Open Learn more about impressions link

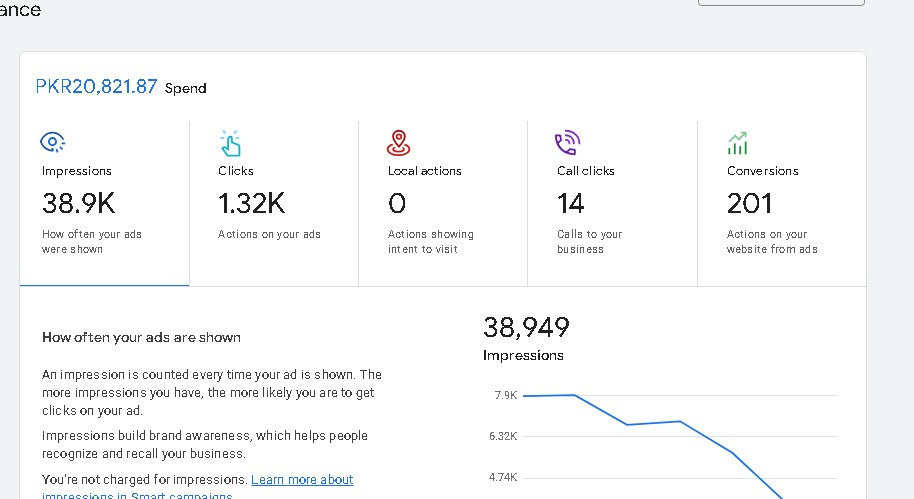pos(302,480)
